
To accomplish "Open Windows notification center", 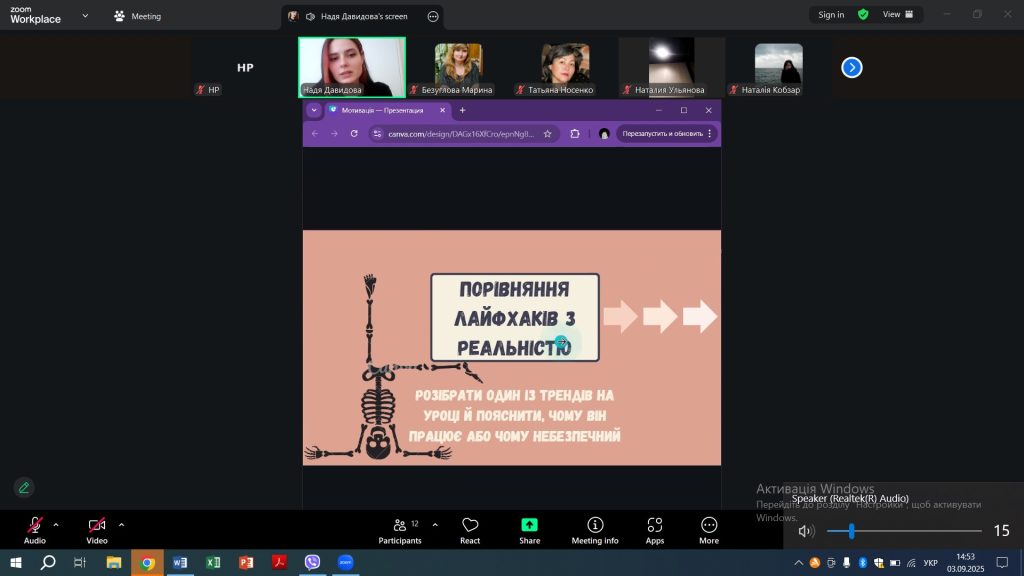I will click(1002, 562).
